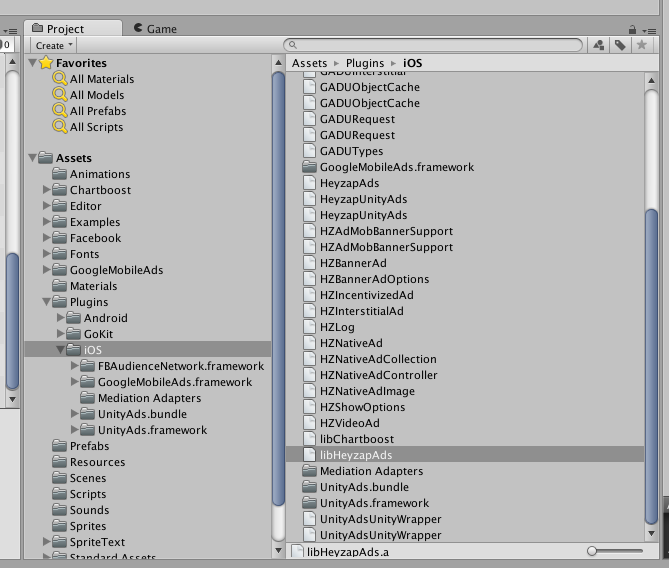669x568 pixels.
Task: Select the Animations folder
Action: (x=100, y=174)
